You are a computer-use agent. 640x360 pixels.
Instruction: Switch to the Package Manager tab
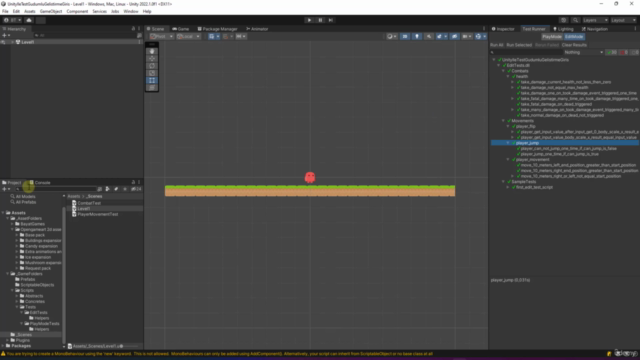[x=218, y=29]
